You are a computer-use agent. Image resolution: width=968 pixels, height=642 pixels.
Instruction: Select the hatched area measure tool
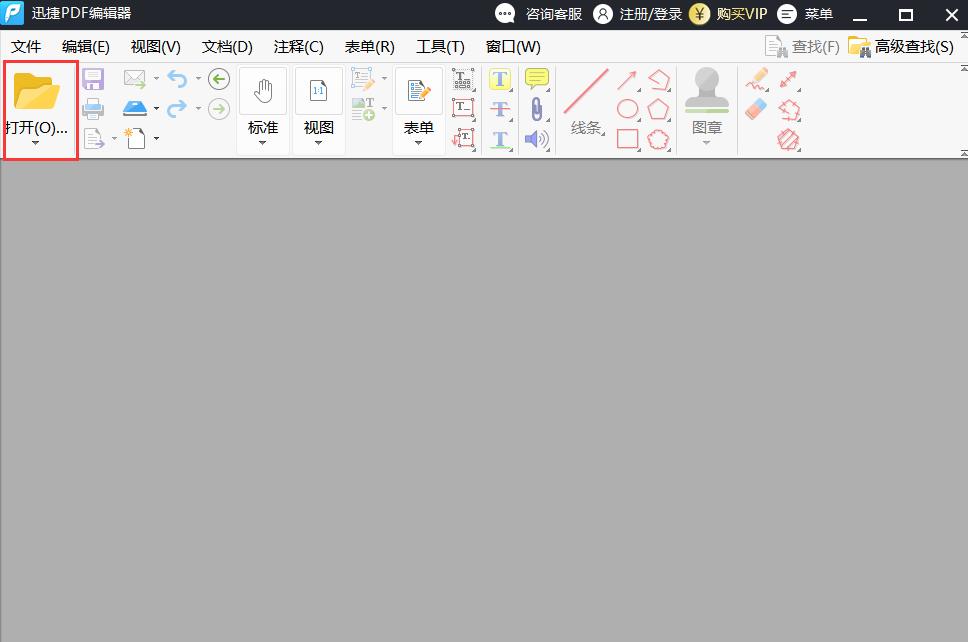point(789,140)
